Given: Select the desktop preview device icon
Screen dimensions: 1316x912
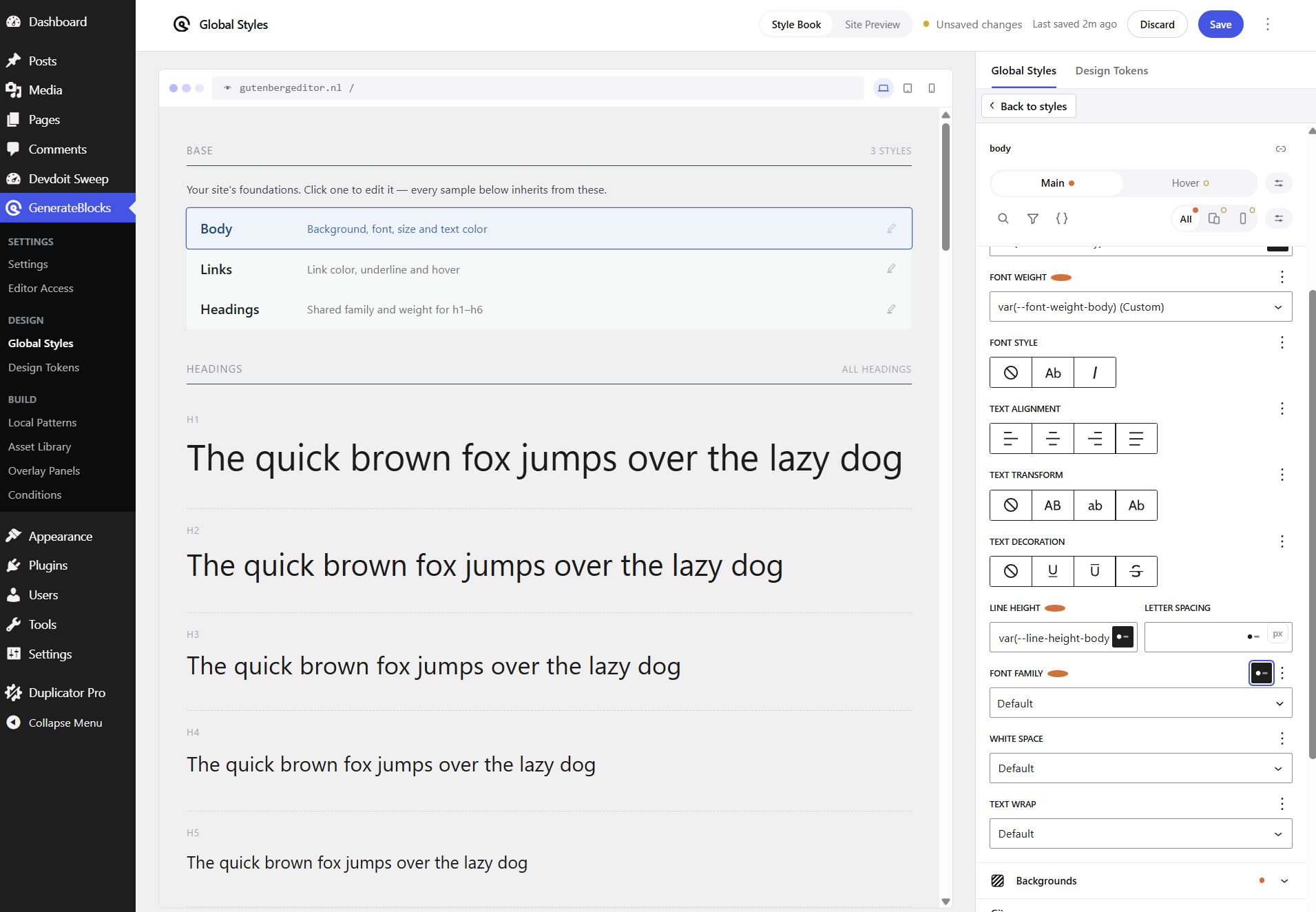Looking at the screenshot, I should (x=883, y=88).
